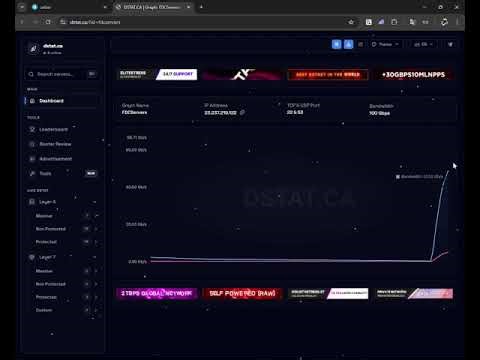Reload the page in browser toolbar
This screenshot has height=360, width=480.
click(x=48, y=22)
